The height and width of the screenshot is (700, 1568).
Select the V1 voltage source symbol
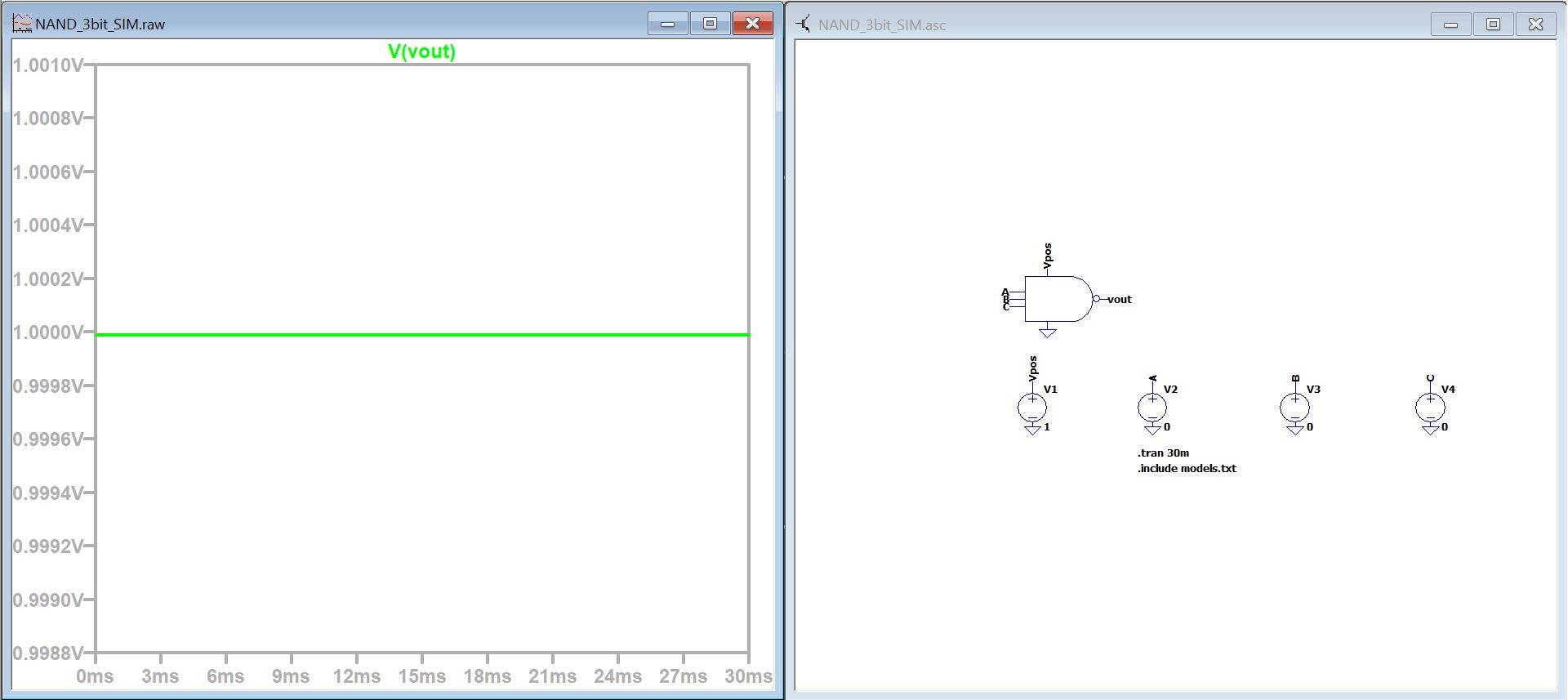pyautogui.click(x=1032, y=407)
